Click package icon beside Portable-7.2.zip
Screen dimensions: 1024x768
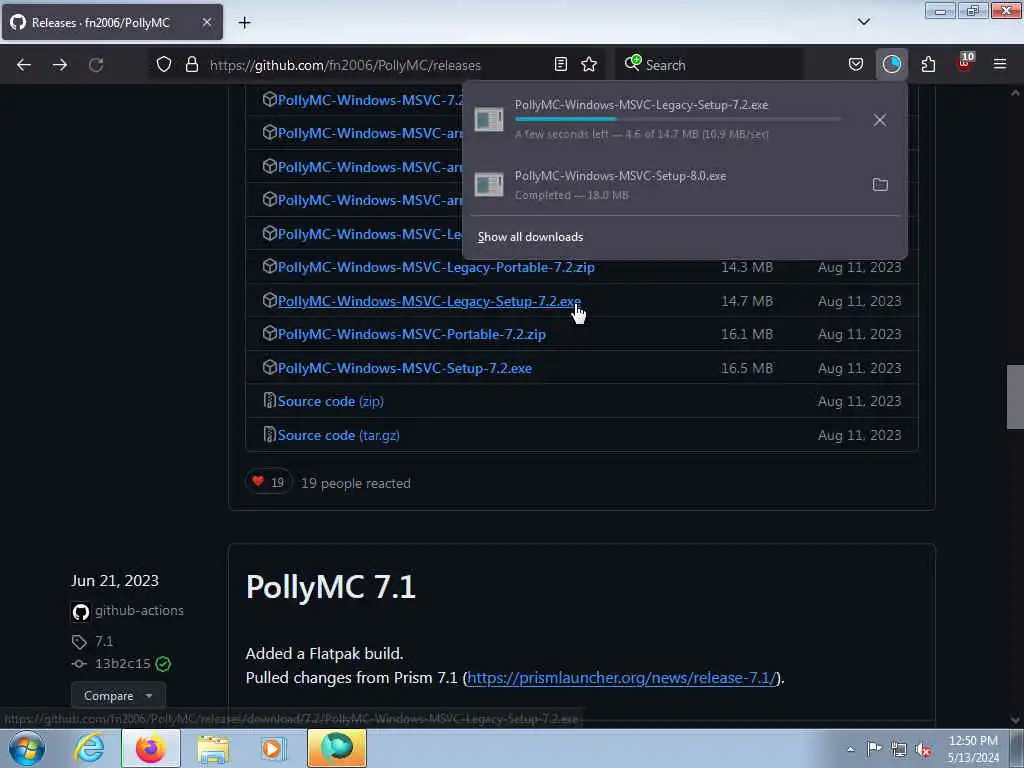pos(269,333)
